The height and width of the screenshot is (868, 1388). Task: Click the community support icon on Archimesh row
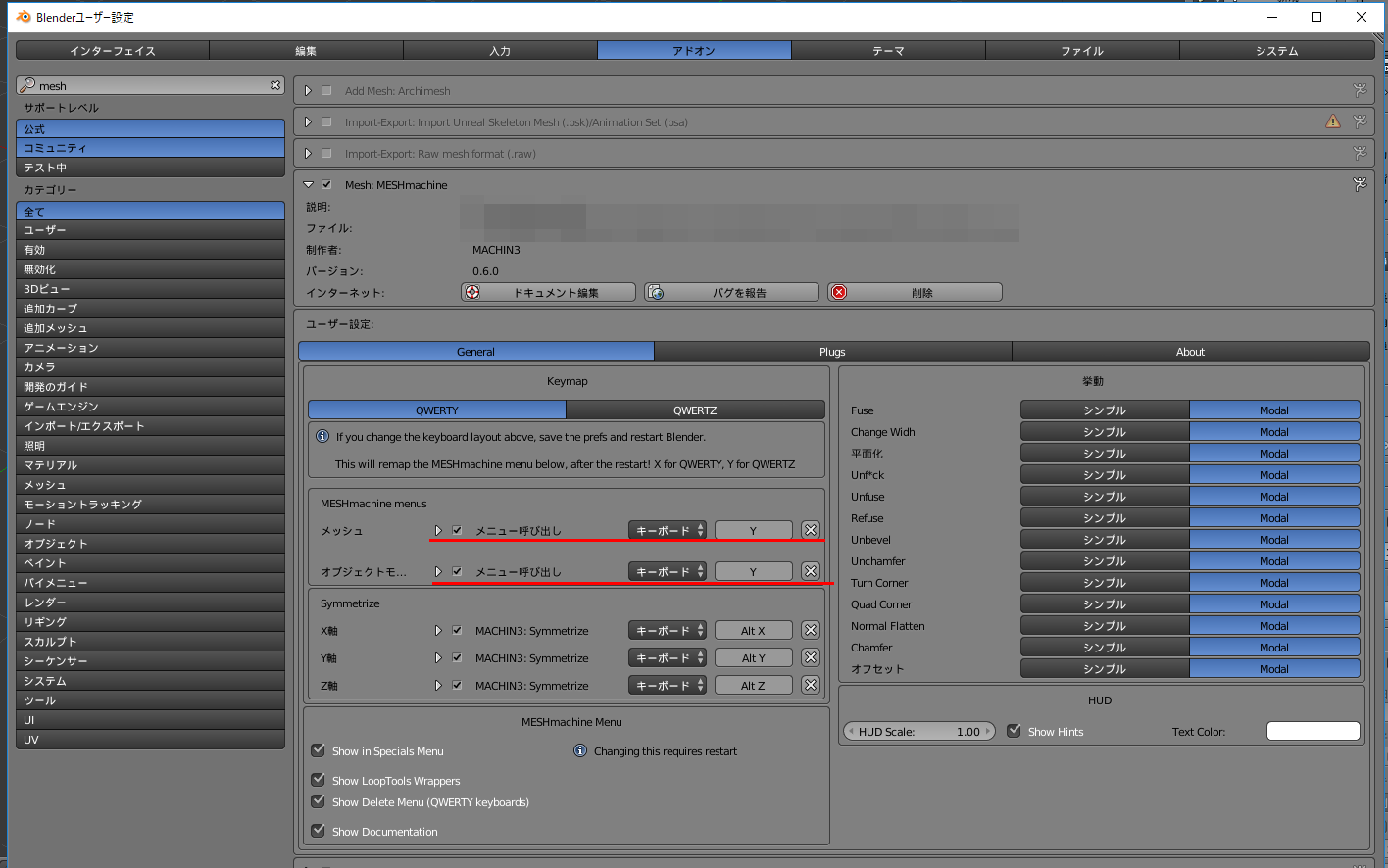pos(1360,90)
